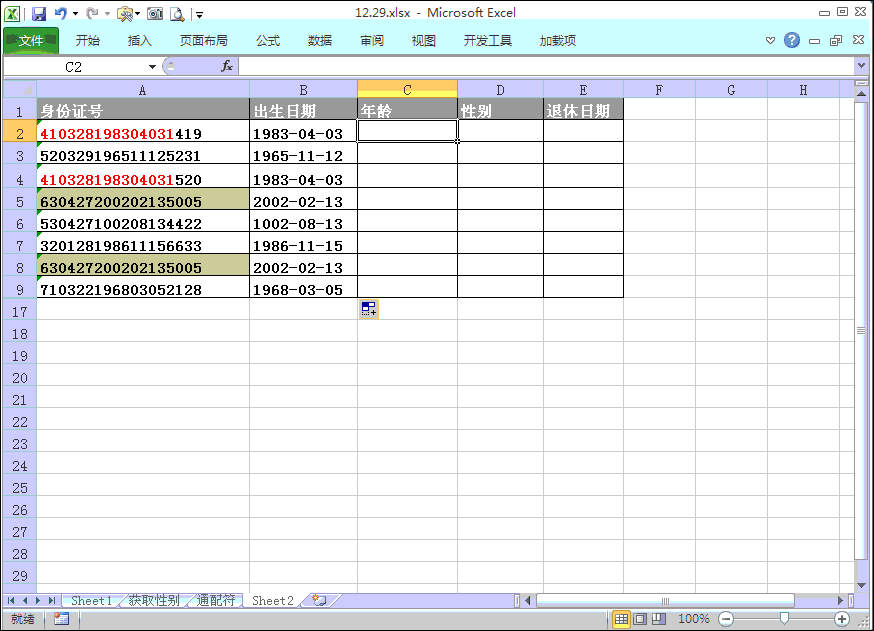Click the macro record icon in status bar
The width and height of the screenshot is (874, 631).
point(61,619)
